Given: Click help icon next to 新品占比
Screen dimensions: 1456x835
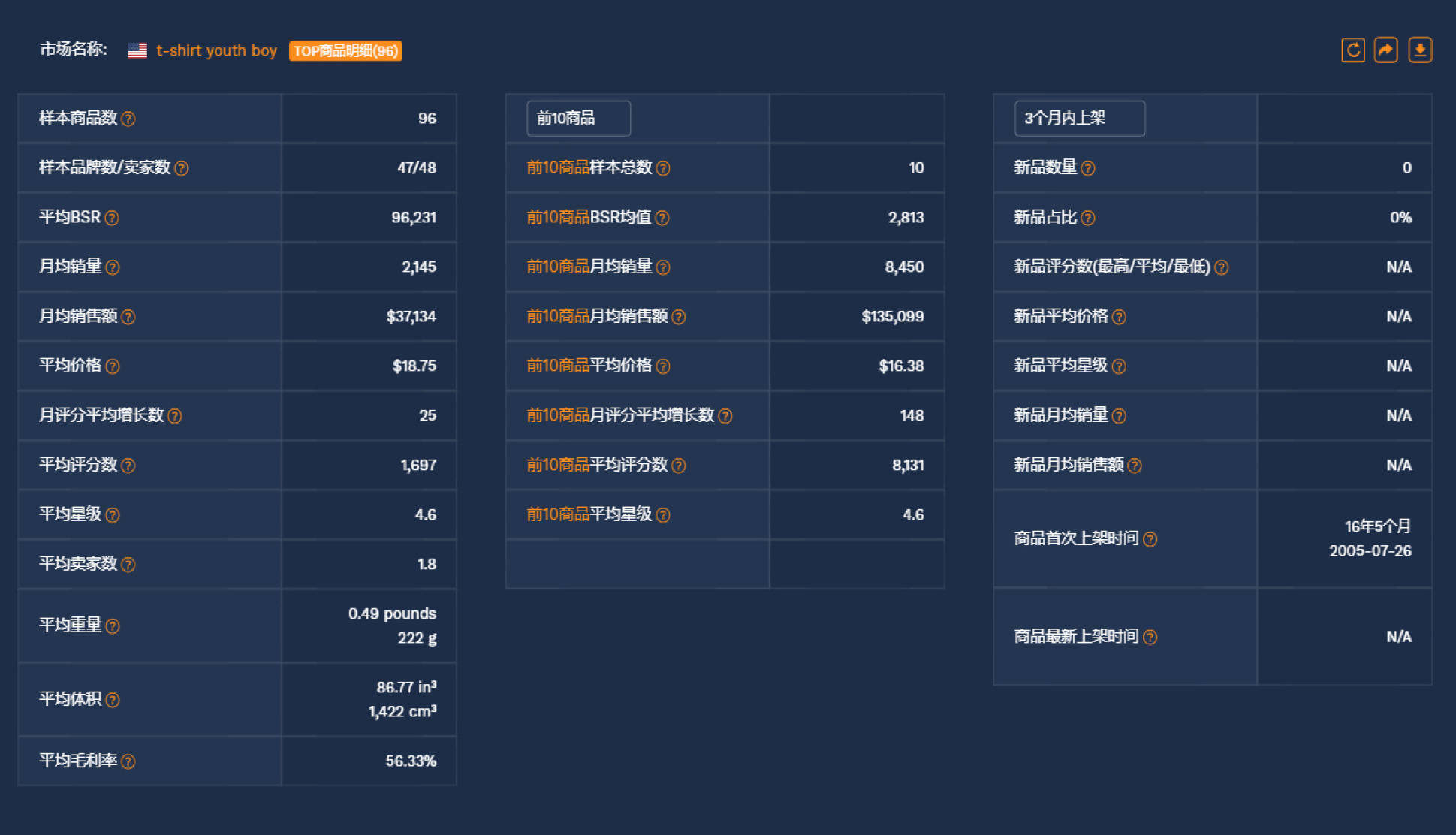Looking at the screenshot, I should [1088, 218].
